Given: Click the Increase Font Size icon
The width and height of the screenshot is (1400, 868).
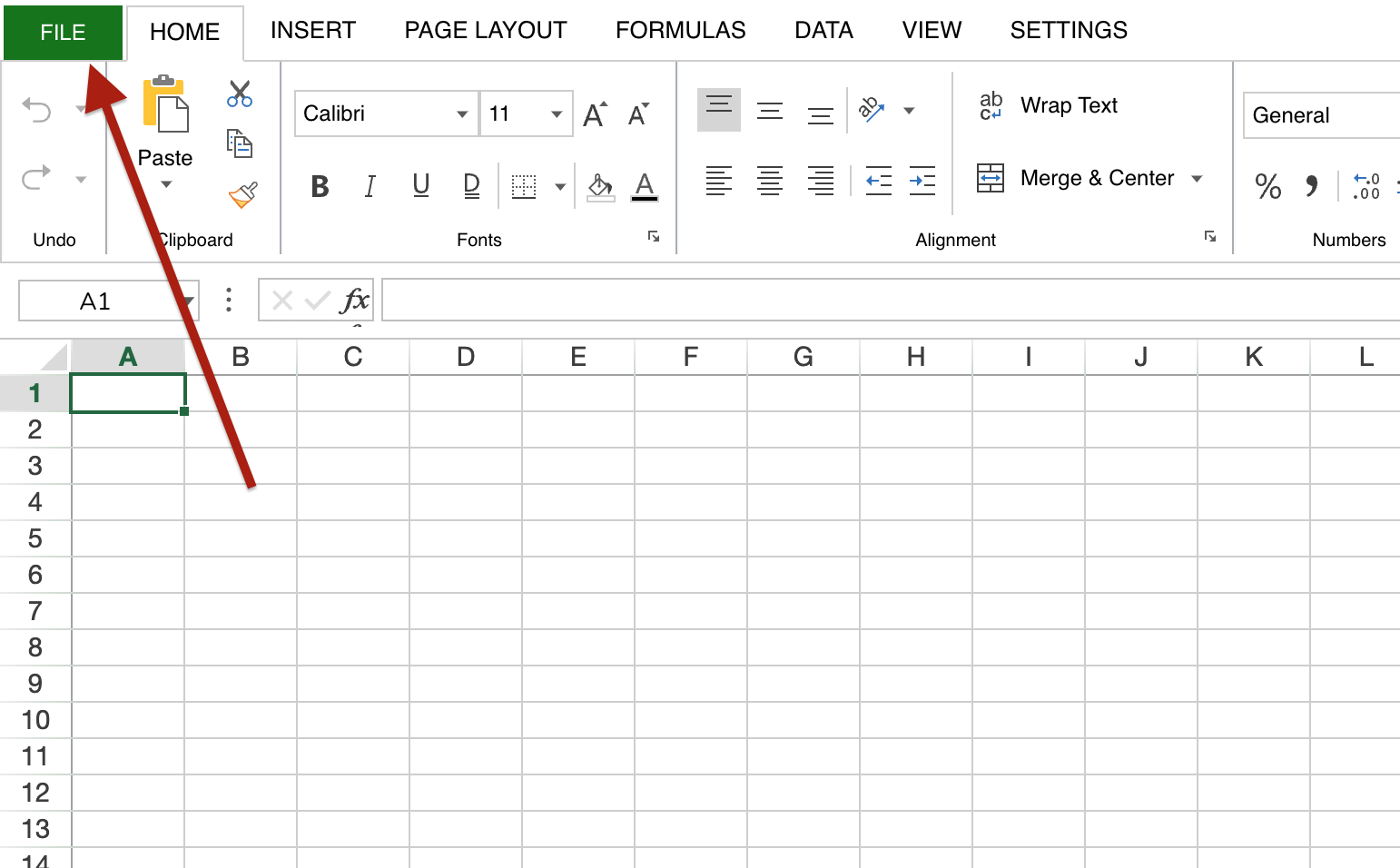Looking at the screenshot, I should [x=595, y=114].
